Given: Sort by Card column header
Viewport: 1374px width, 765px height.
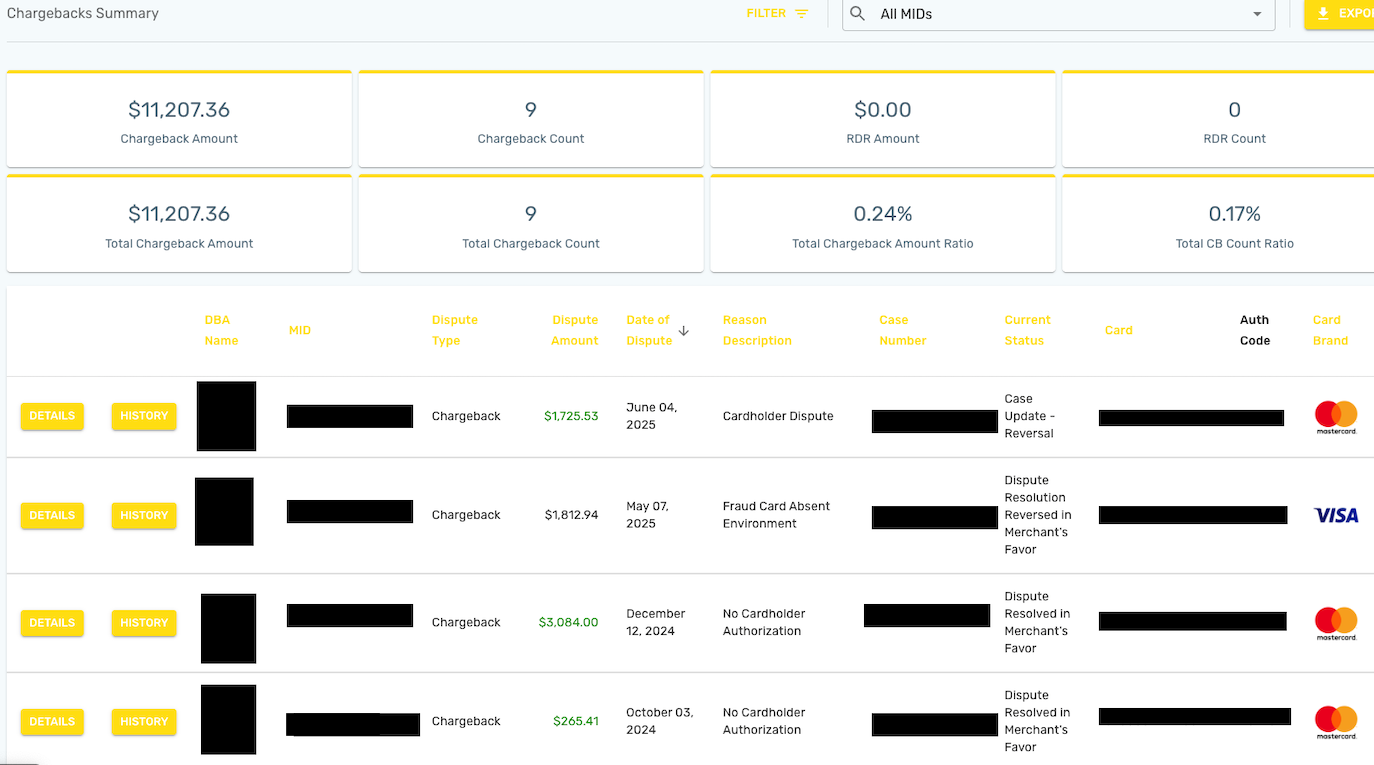Looking at the screenshot, I should (1119, 330).
